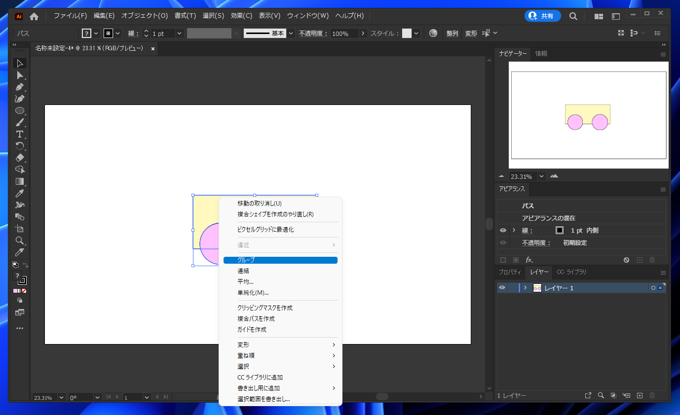Viewport: 680px width, 415px height.
Task: Select the Selection arrow tool
Action: point(20,63)
